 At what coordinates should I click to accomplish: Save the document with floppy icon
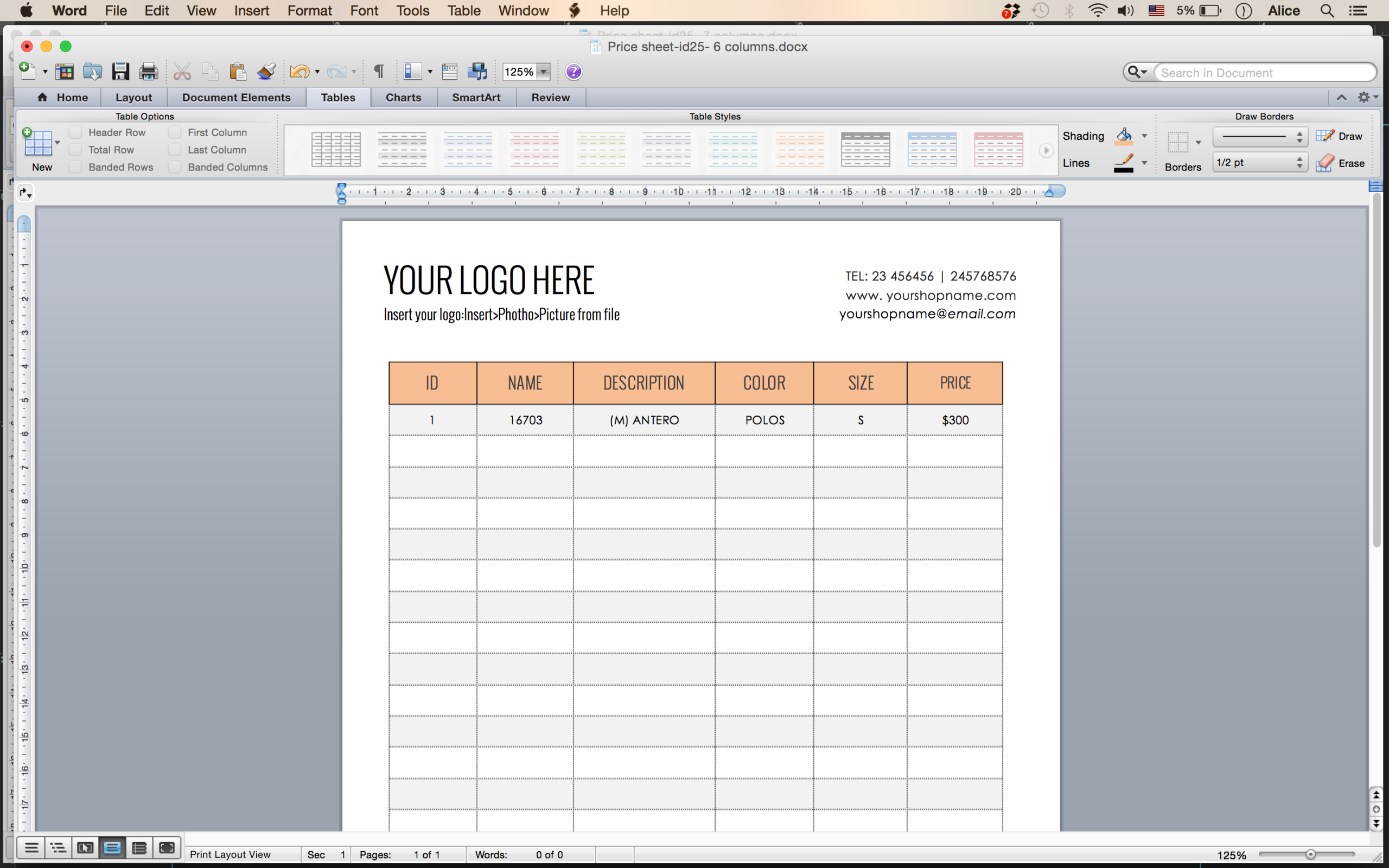tap(120, 72)
